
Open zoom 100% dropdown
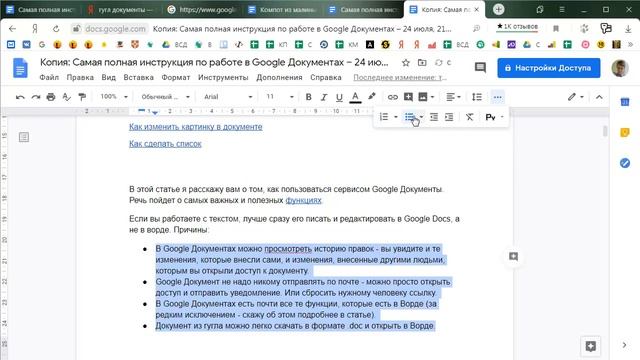coord(114,97)
